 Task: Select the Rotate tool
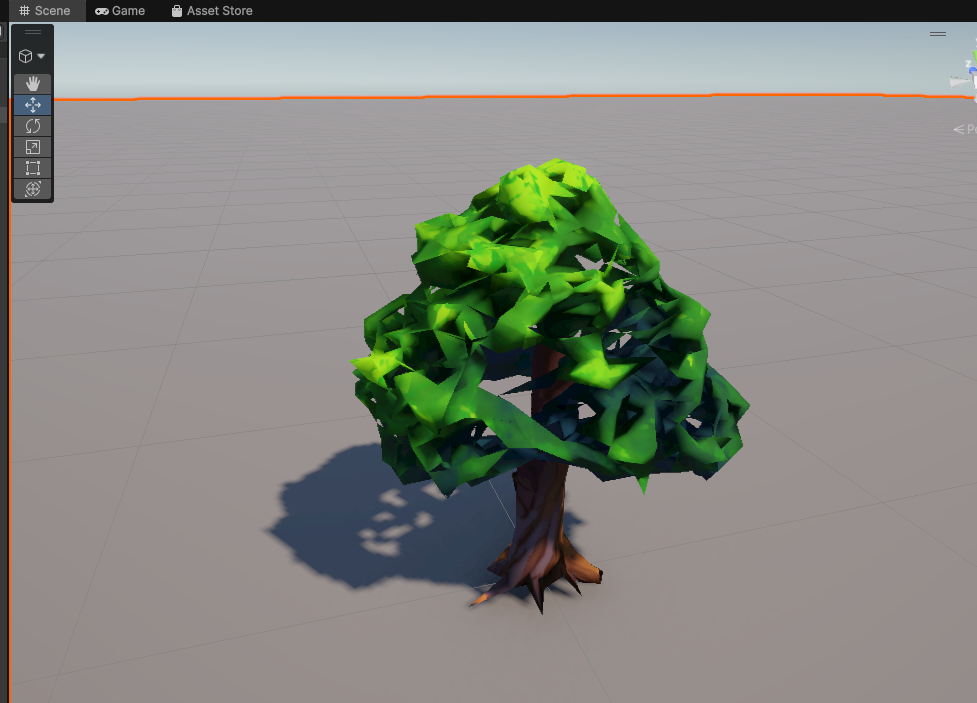tap(32, 126)
